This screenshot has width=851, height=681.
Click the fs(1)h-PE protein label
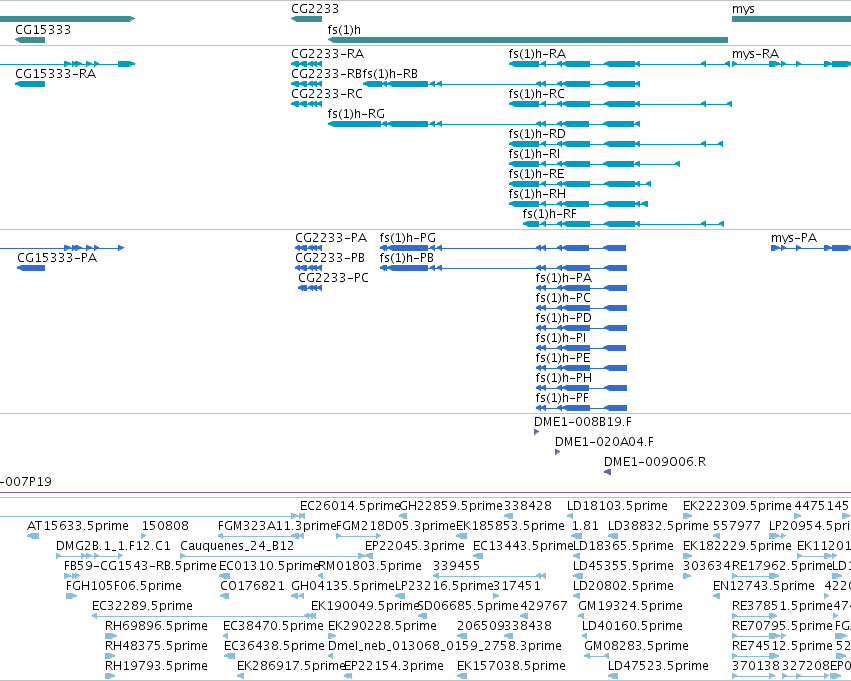tap(563, 358)
